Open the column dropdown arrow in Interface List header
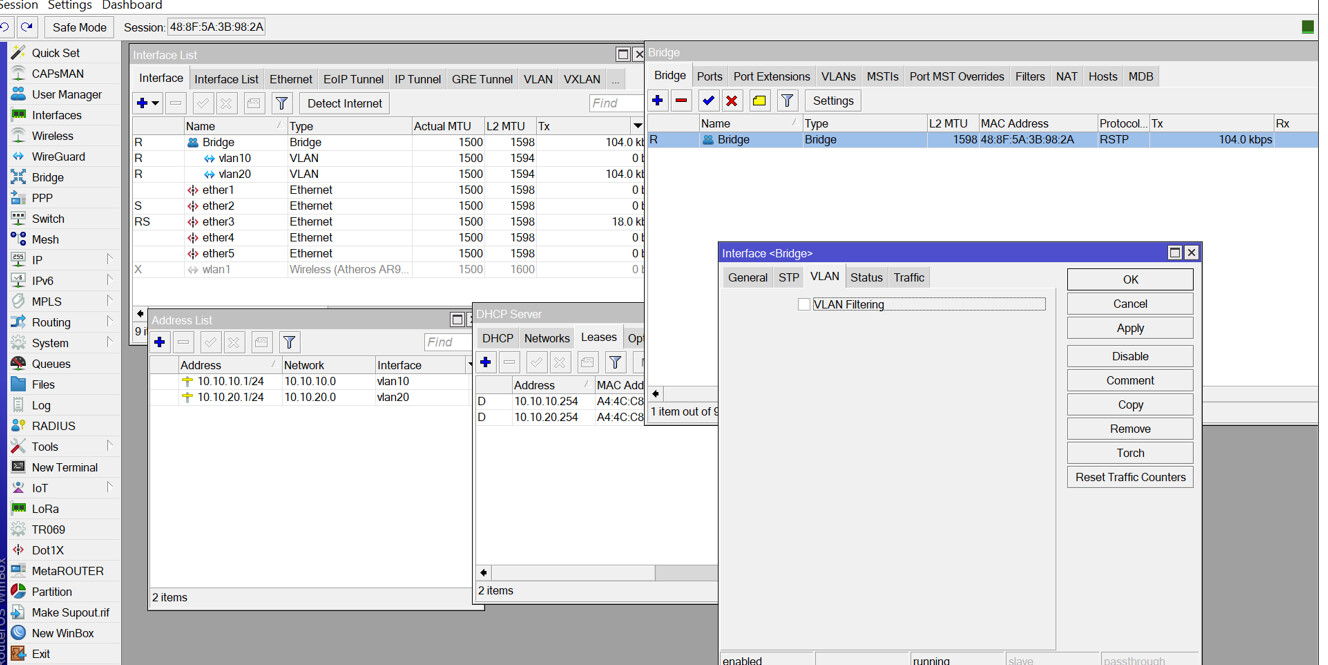Screen dimensions: 1328x665 [637, 127]
